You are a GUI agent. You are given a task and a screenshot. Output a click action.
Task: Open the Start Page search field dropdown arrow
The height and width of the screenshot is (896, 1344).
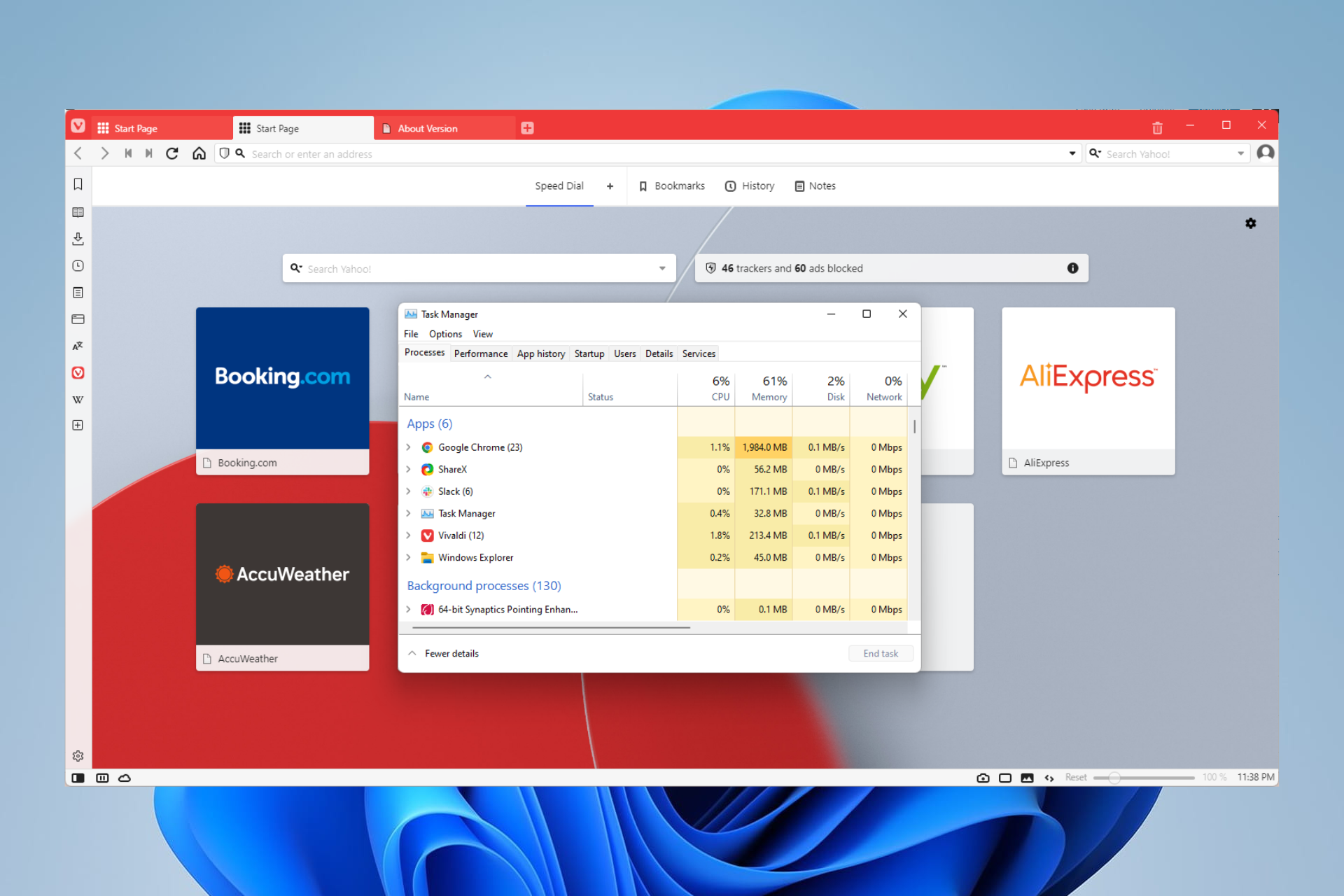(x=662, y=268)
